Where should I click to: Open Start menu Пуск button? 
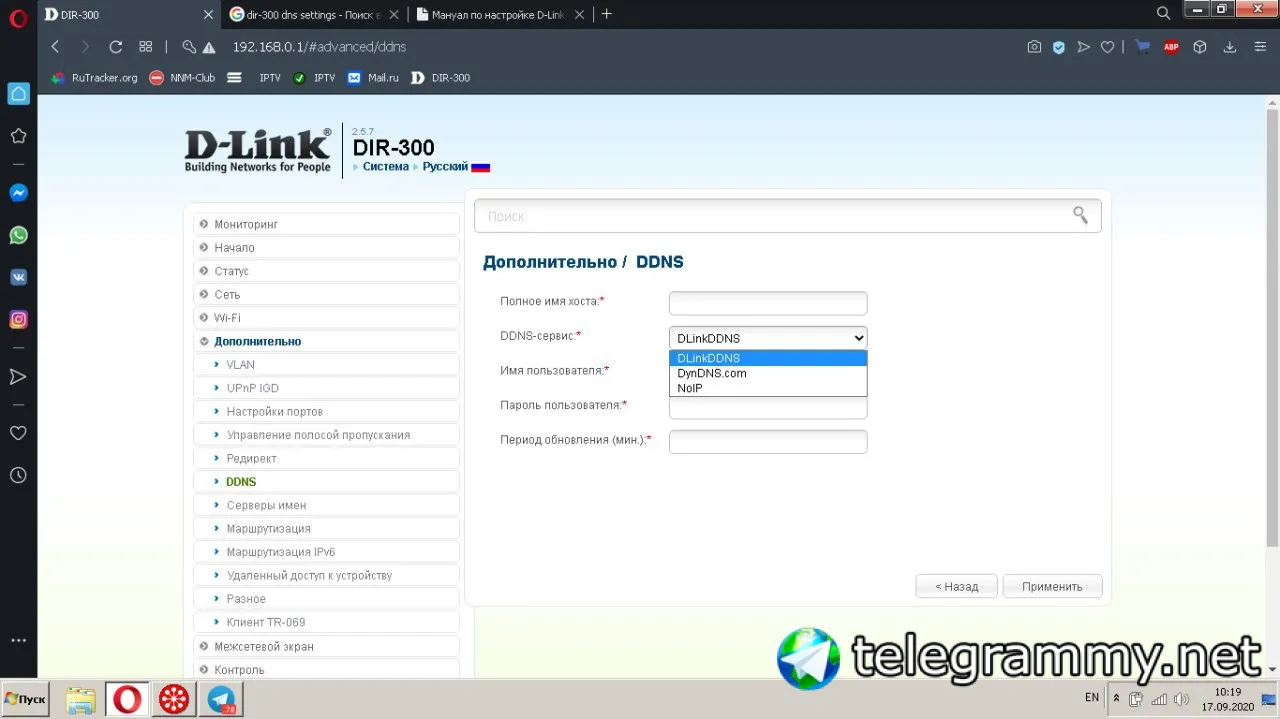(26, 699)
